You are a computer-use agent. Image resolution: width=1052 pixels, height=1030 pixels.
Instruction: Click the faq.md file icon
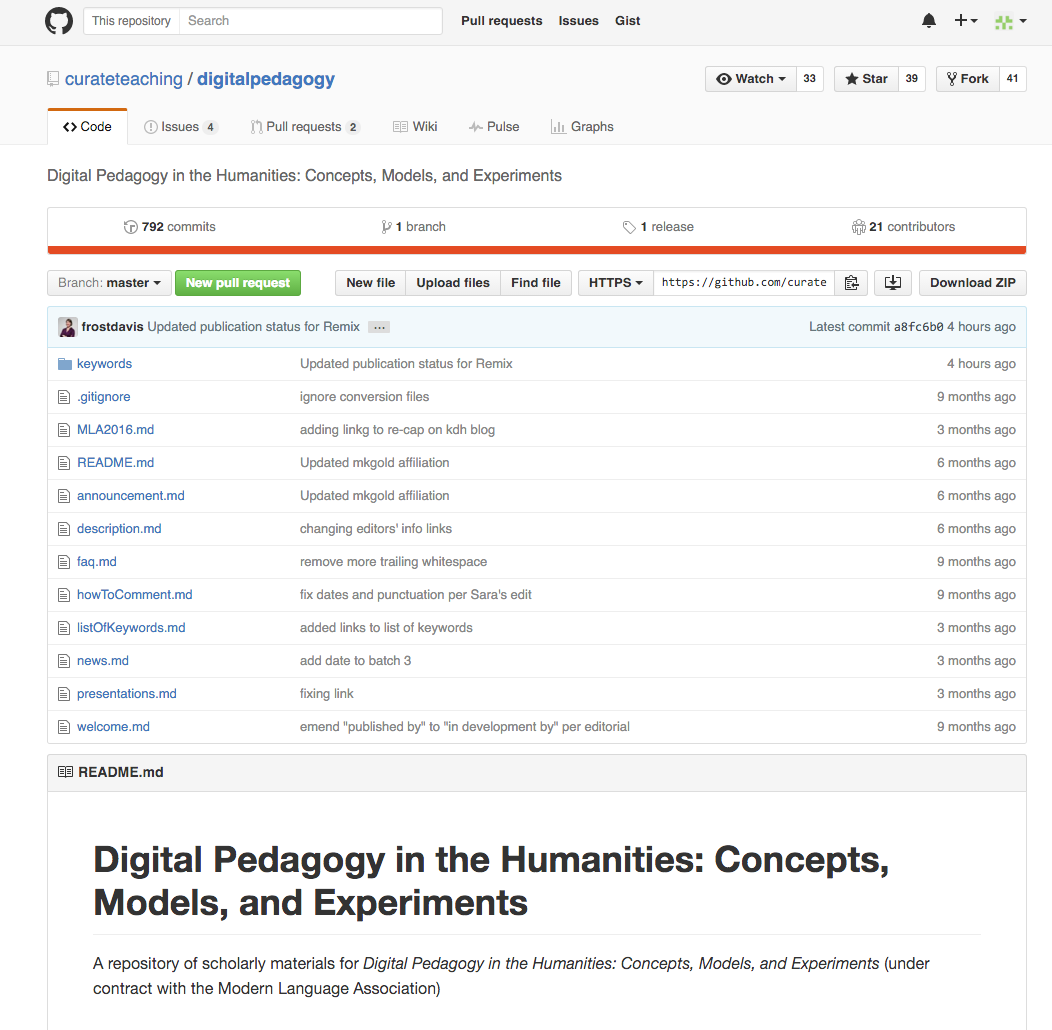coord(64,562)
